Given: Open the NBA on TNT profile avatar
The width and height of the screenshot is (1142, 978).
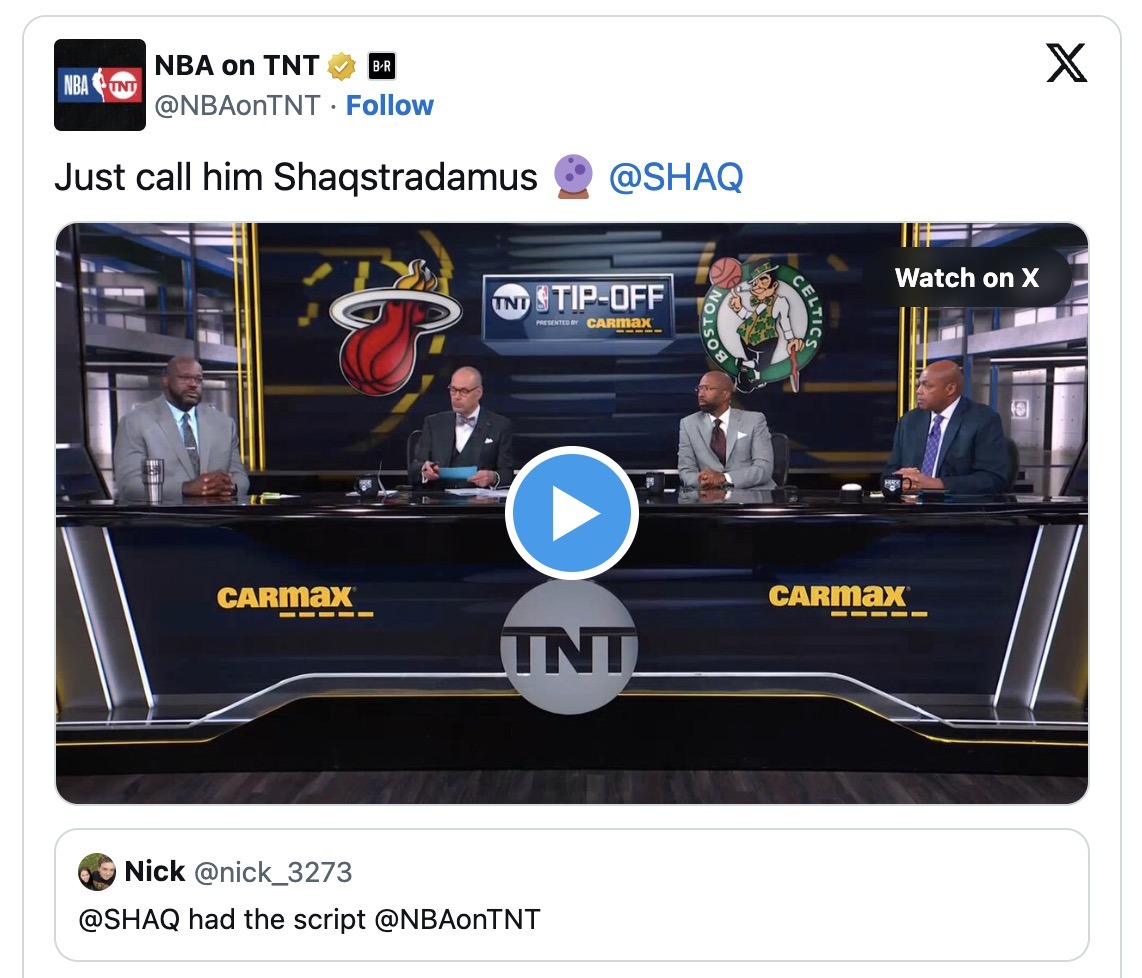Looking at the screenshot, I should click(100, 85).
